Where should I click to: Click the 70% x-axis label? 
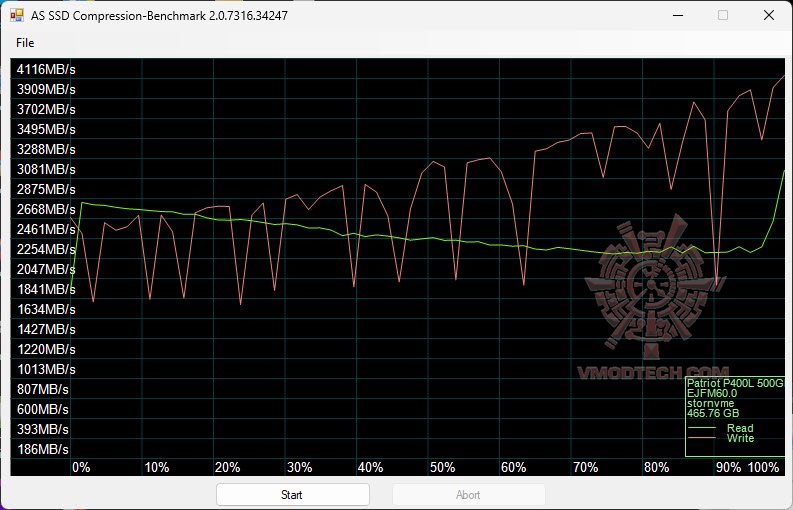[586, 467]
